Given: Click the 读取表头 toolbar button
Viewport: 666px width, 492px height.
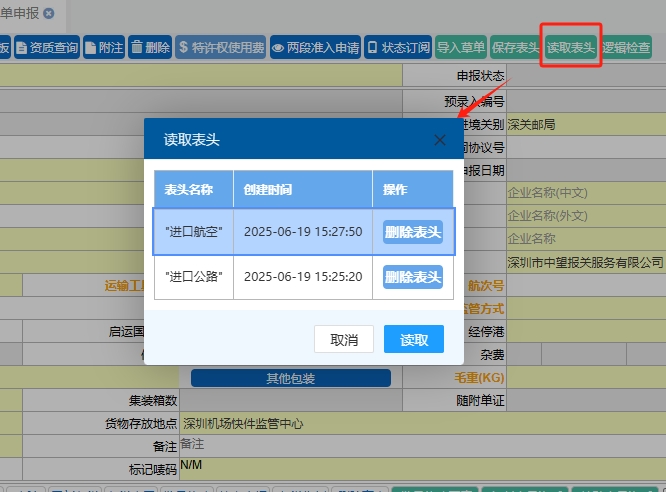Looking at the screenshot, I should pyautogui.click(x=570, y=47).
